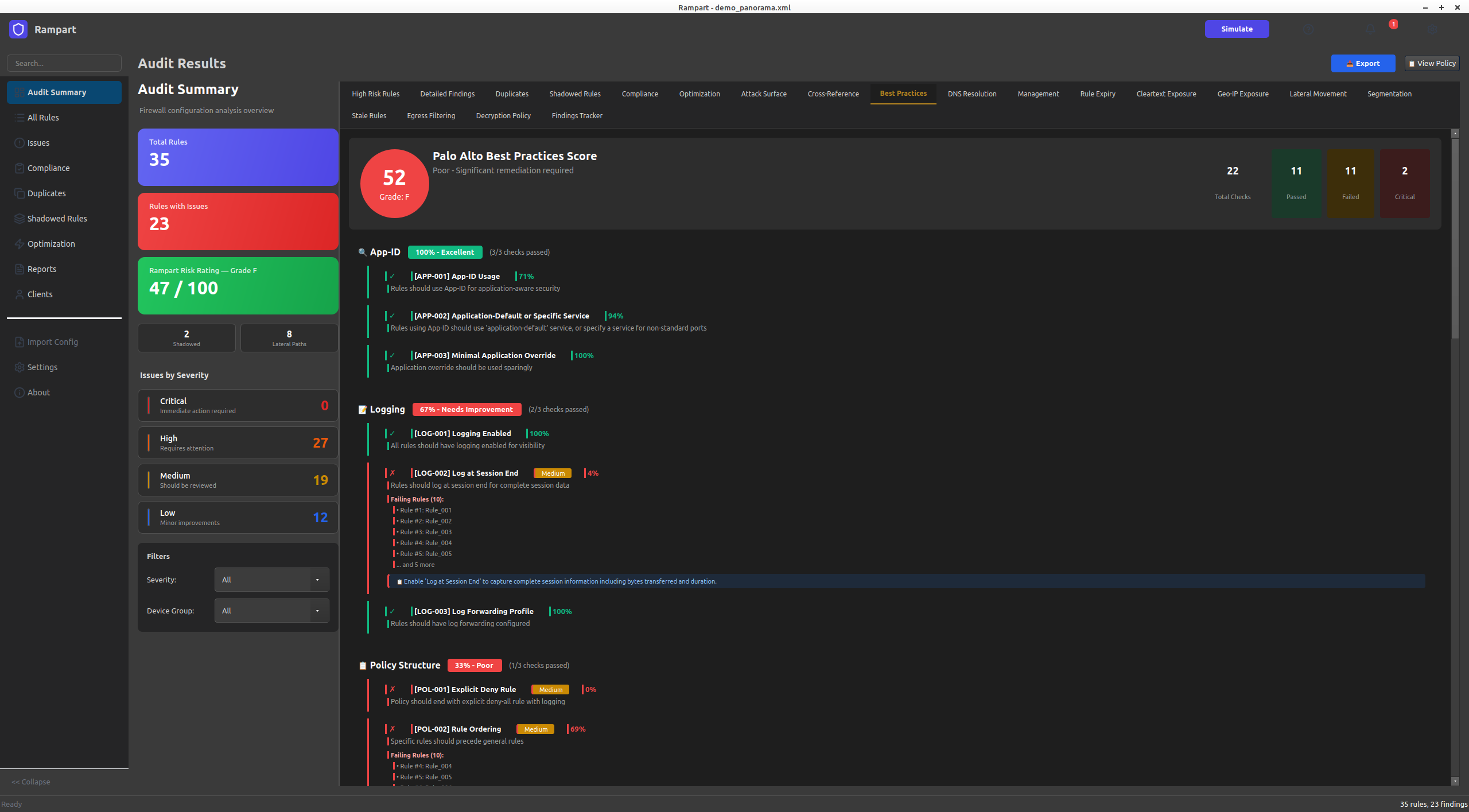
Task: Switch to the Attack Surface tab
Action: (763, 94)
